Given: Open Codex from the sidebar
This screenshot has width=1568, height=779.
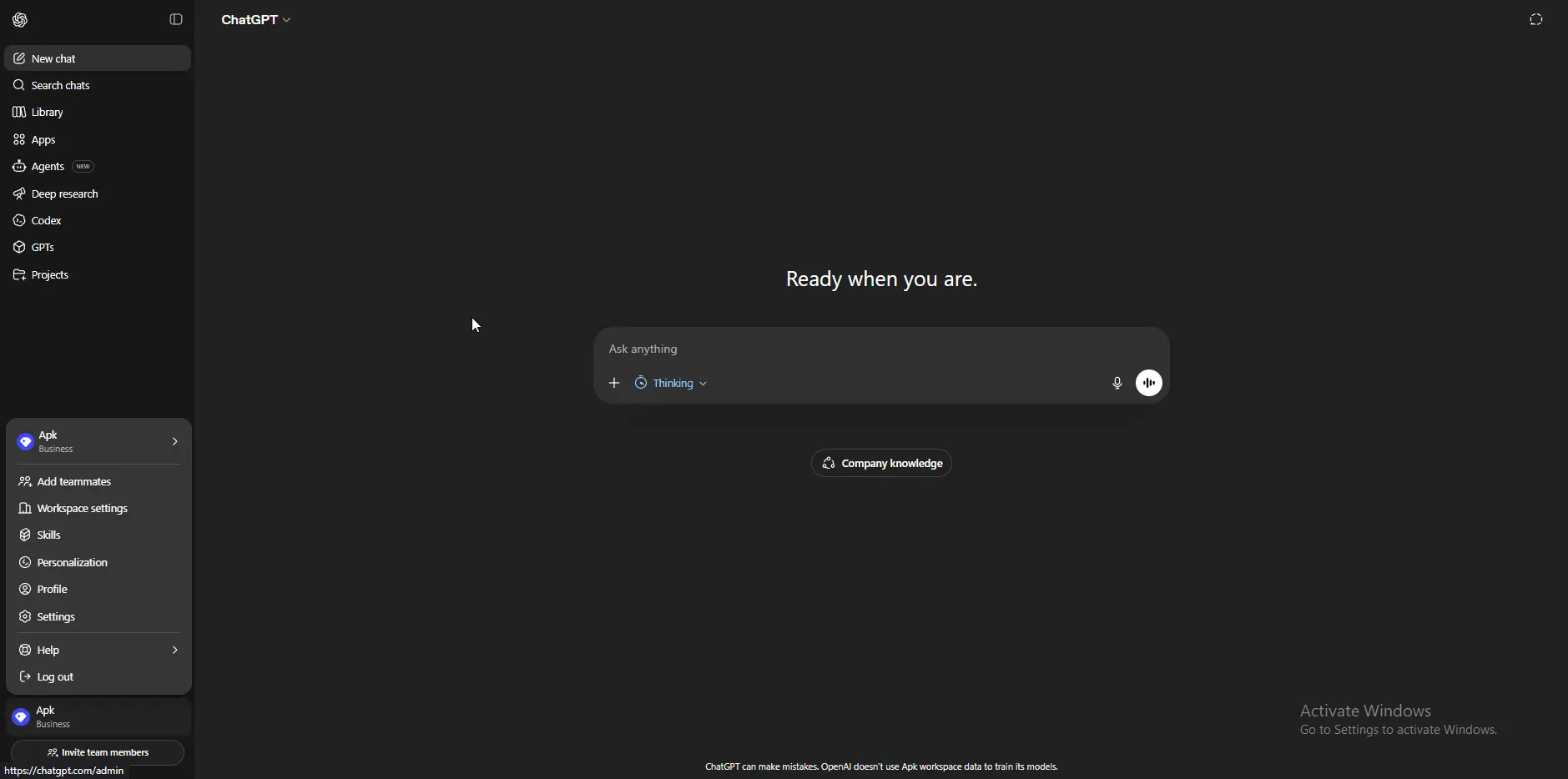Looking at the screenshot, I should (x=98, y=220).
